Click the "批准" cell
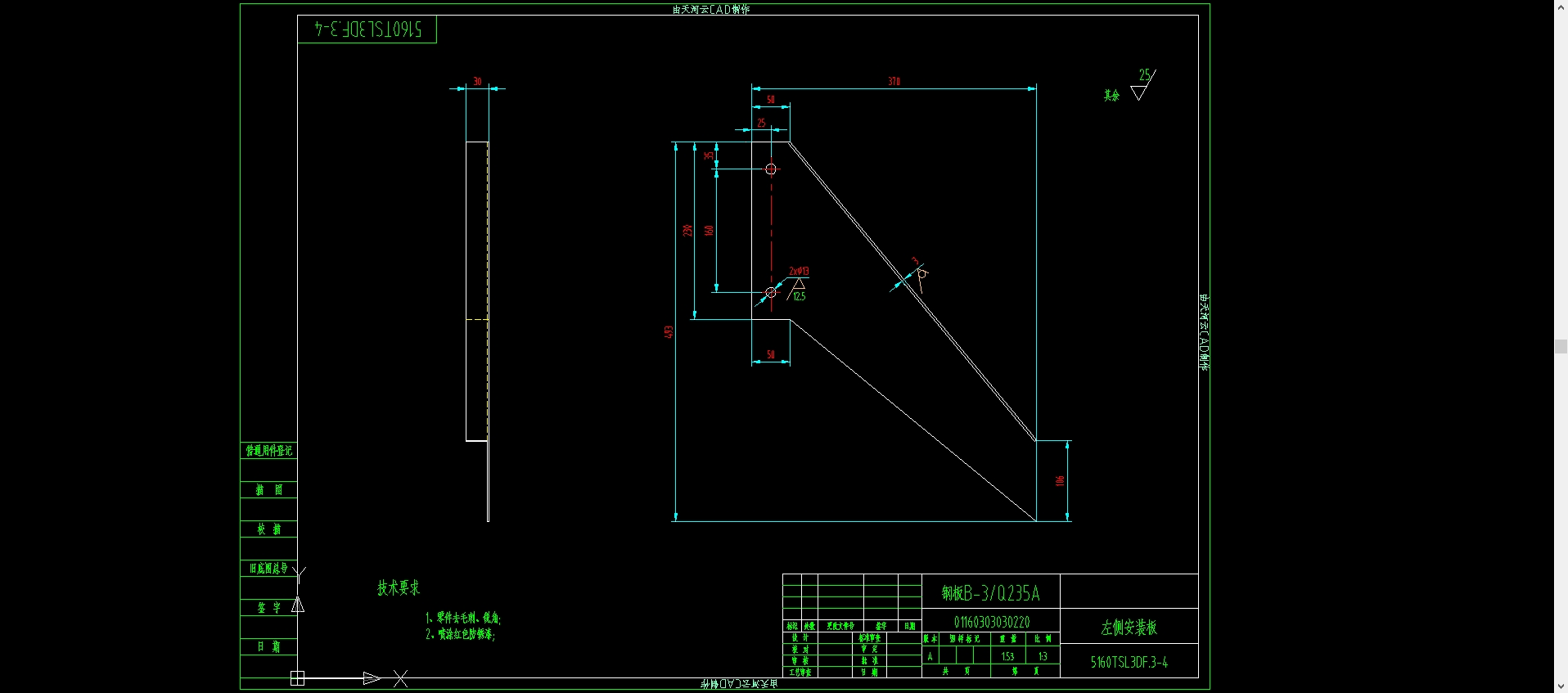 tap(869, 660)
